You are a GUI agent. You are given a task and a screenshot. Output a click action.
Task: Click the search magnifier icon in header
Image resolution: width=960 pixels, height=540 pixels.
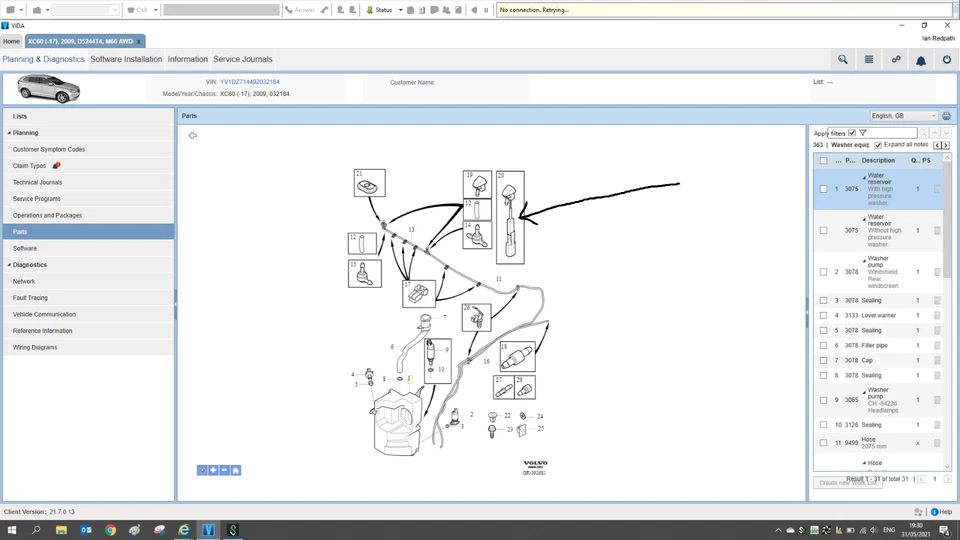(843, 60)
